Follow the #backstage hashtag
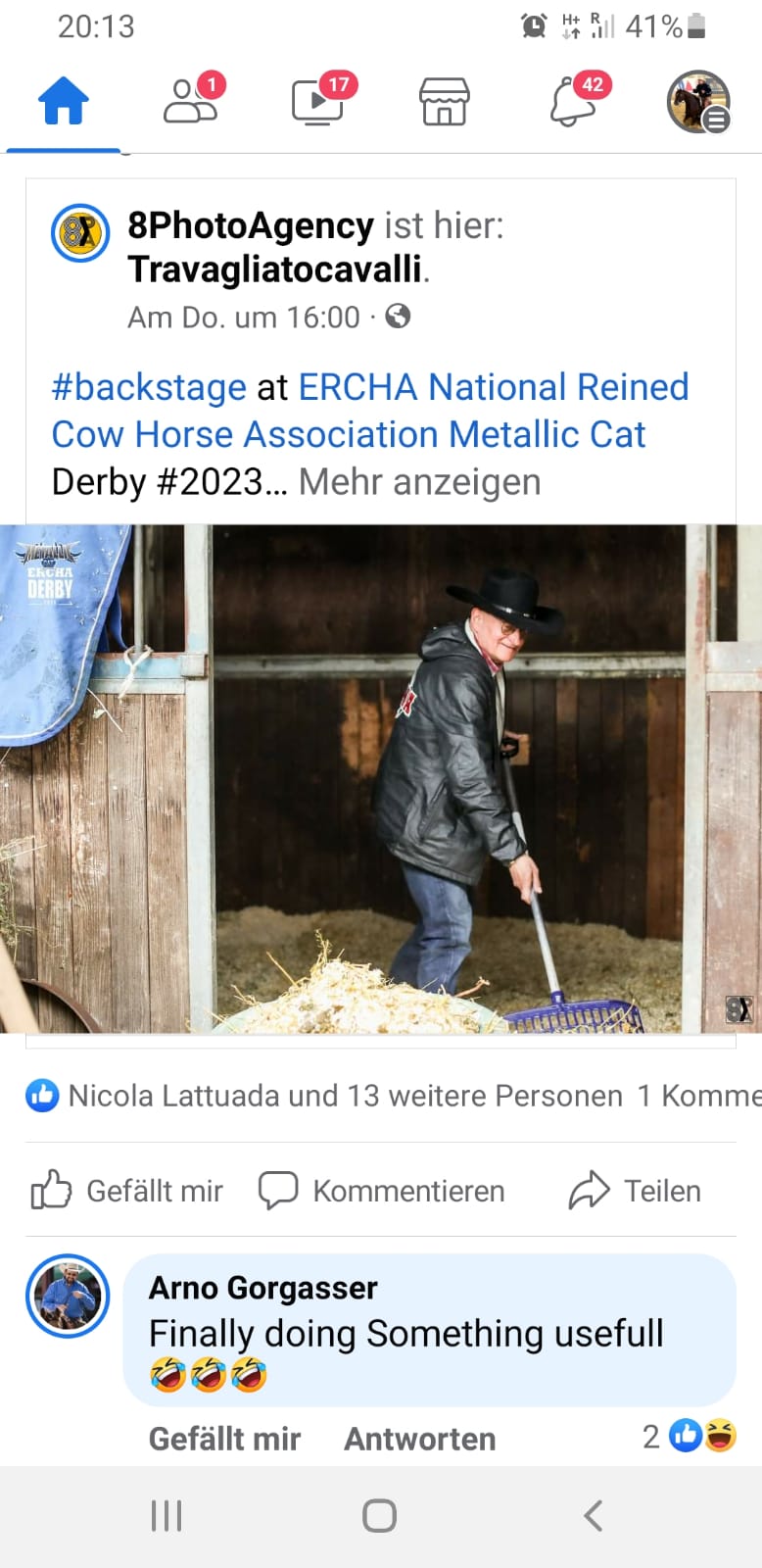Image resolution: width=762 pixels, height=1568 pixels. (x=149, y=387)
